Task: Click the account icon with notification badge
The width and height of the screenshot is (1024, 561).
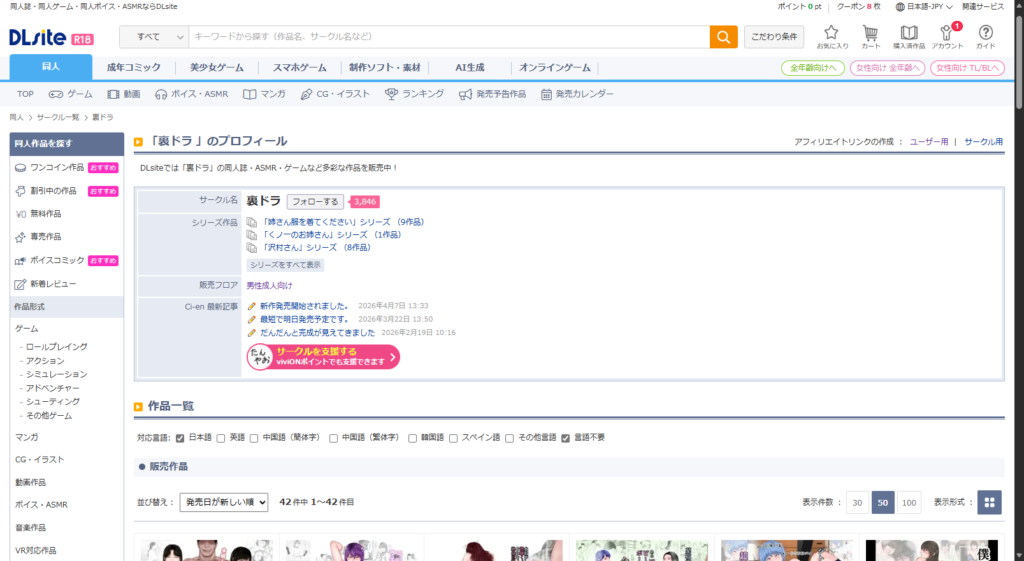Action: [946, 33]
